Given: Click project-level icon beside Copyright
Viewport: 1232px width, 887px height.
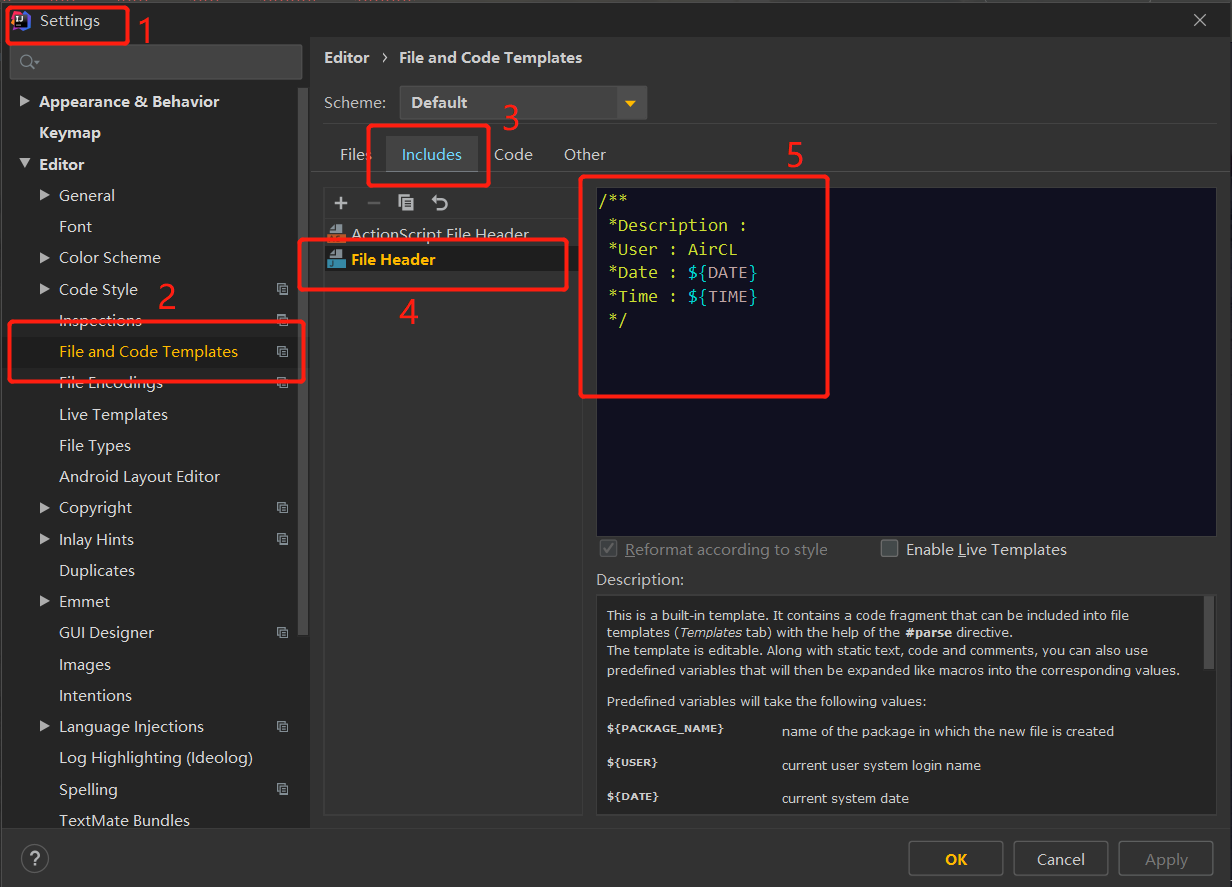Looking at the screenshot, I should coord(283,508).
